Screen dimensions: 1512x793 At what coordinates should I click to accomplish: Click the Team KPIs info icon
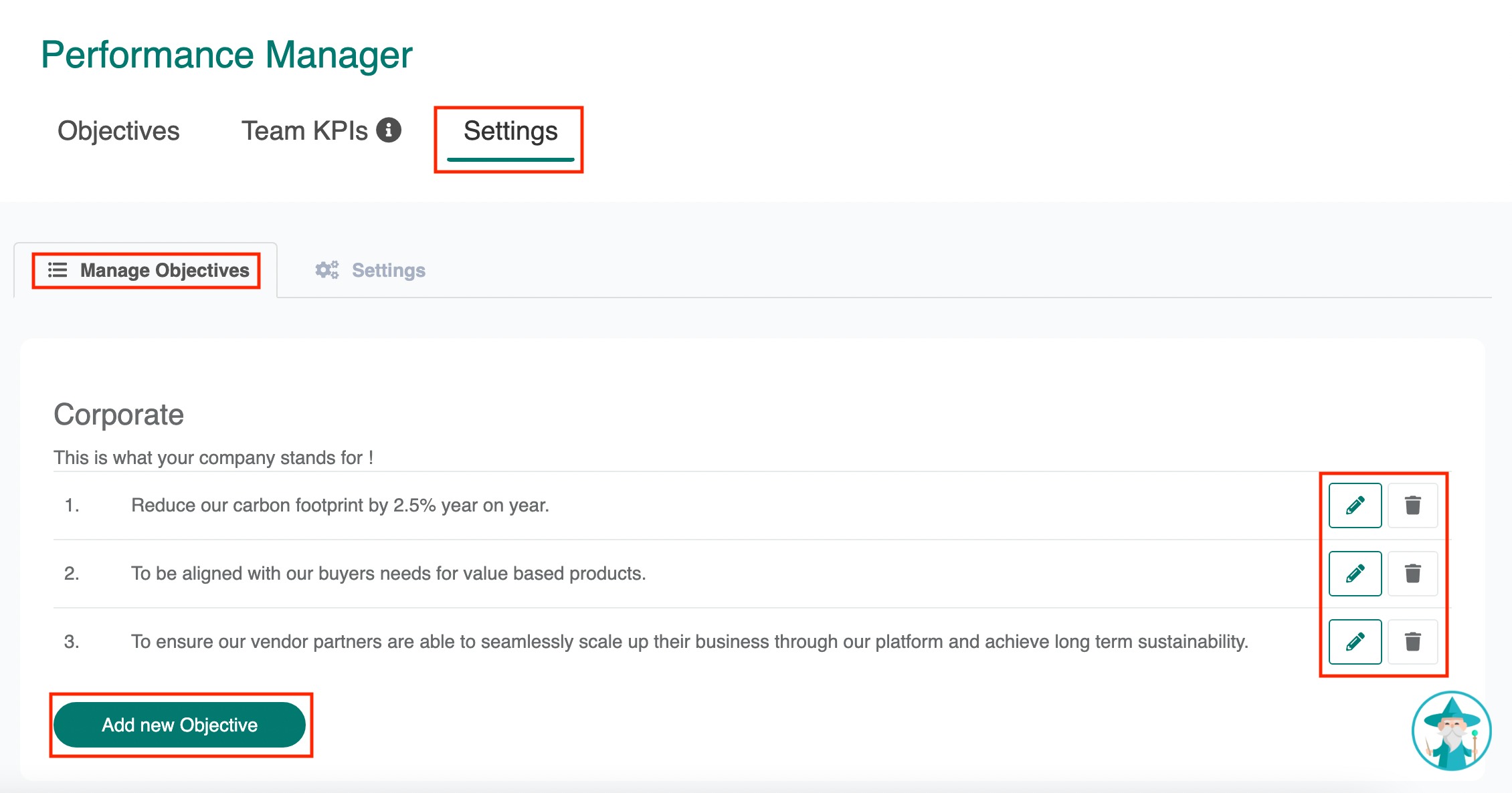point(389,130)
